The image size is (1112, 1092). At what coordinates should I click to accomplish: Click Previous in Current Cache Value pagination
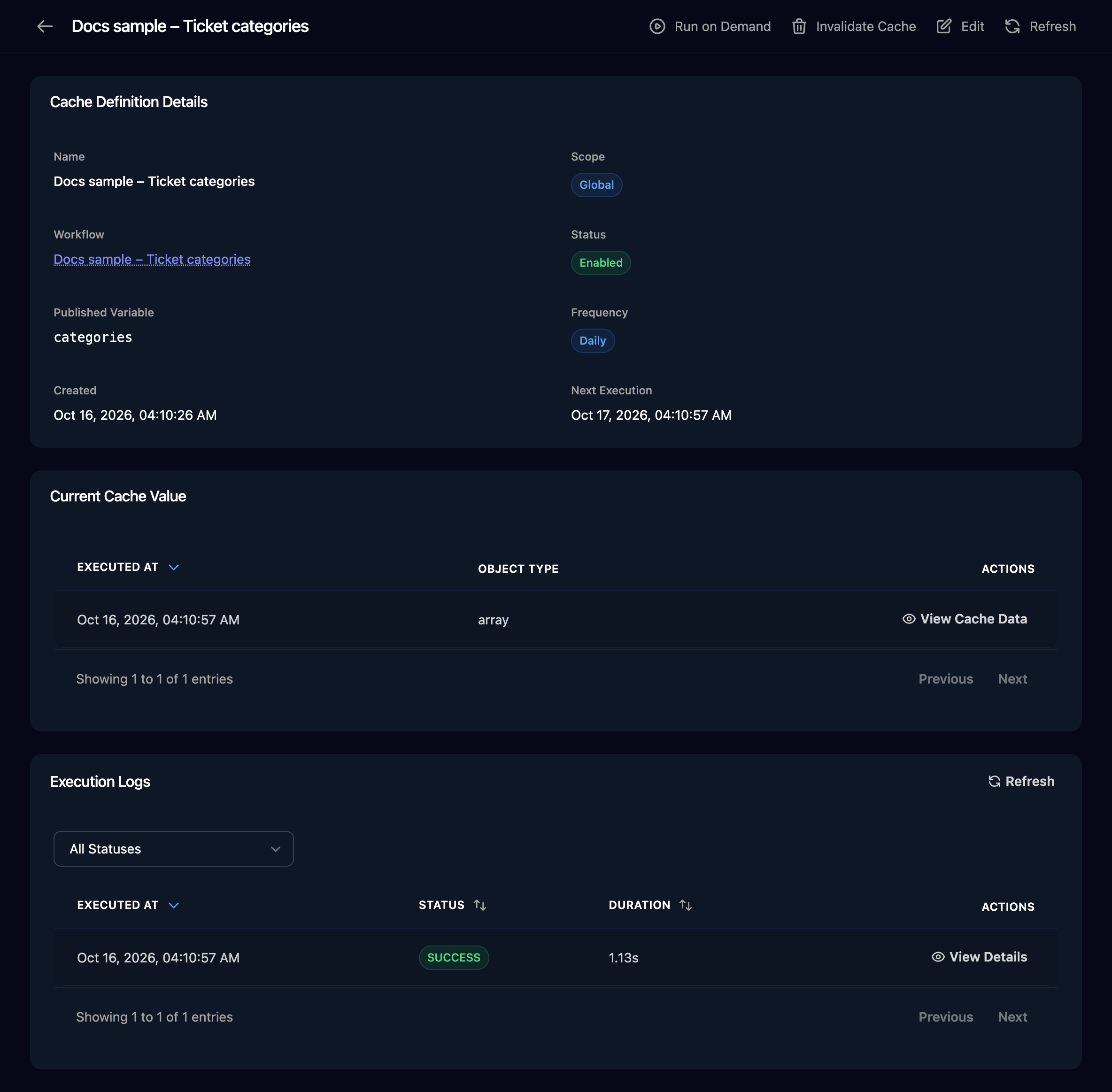click(946, 679)
